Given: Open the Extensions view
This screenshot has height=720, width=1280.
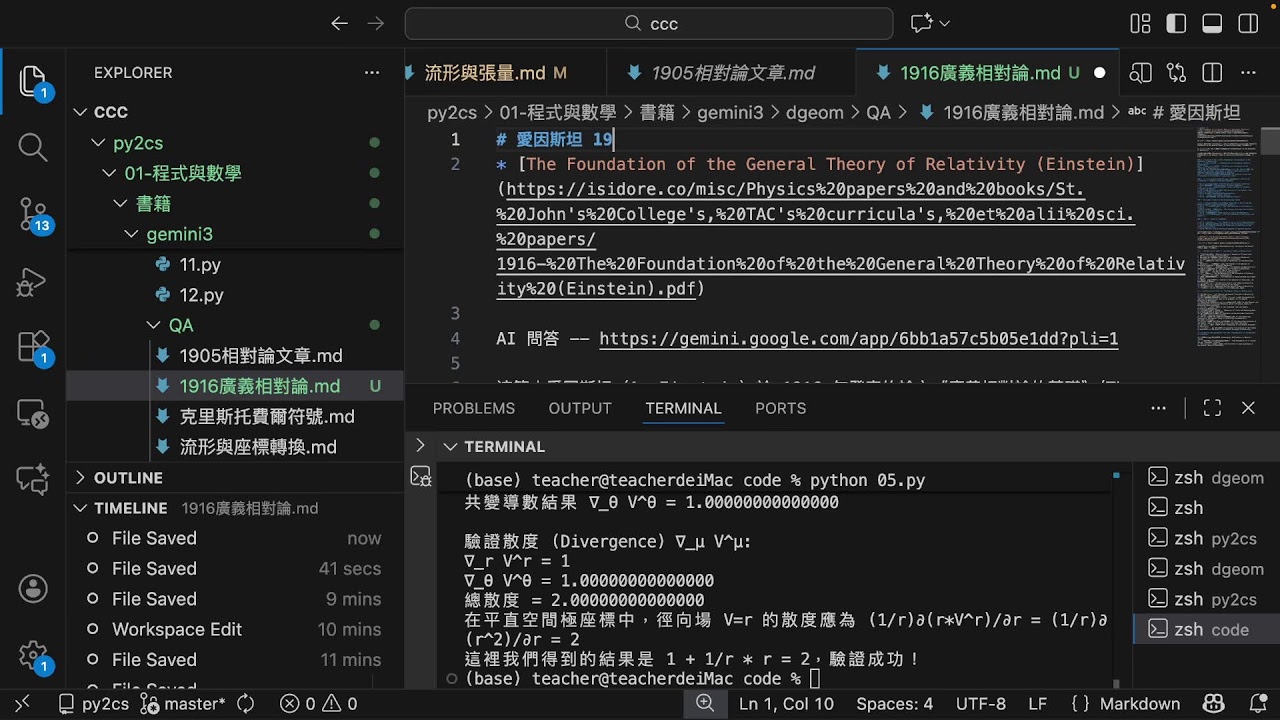Looking at the screenshot, I should [33, 347].
